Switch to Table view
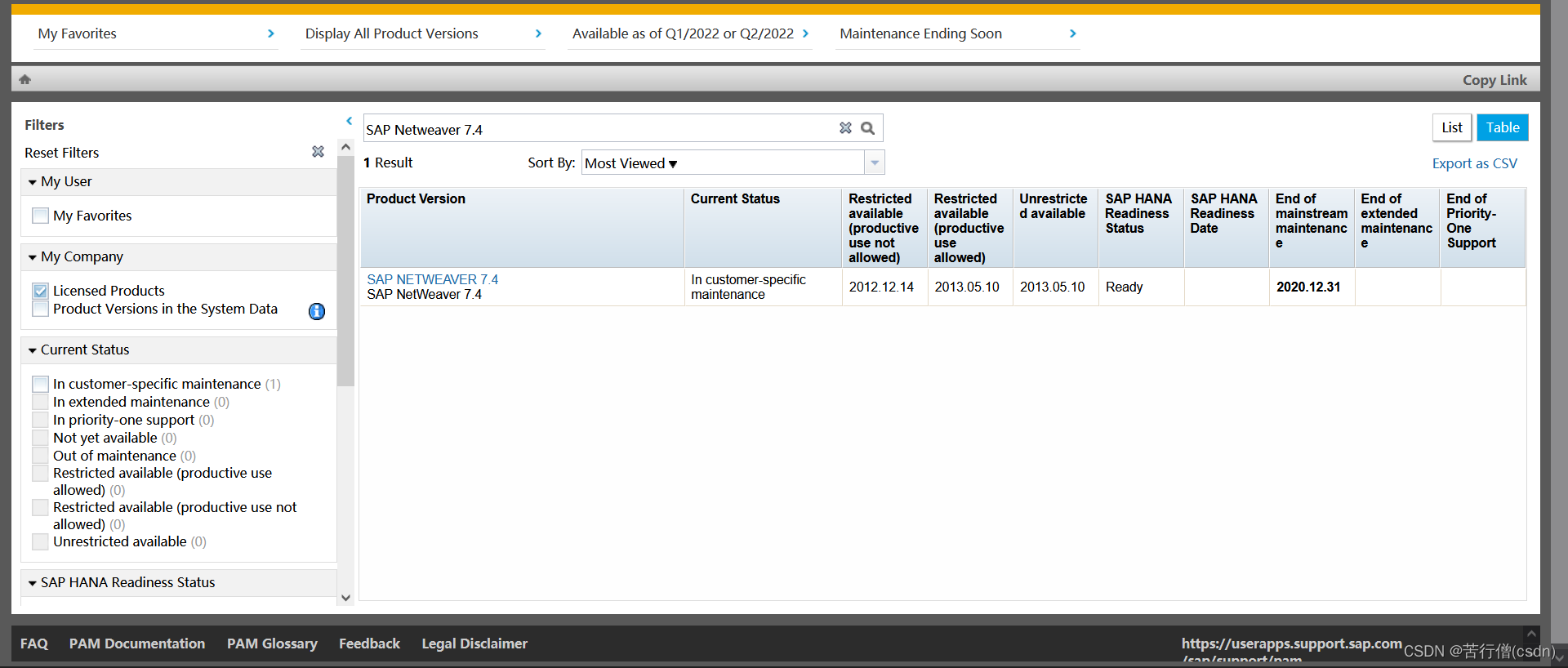Screen dimensions: 1568x668 tap(1502, 127)
